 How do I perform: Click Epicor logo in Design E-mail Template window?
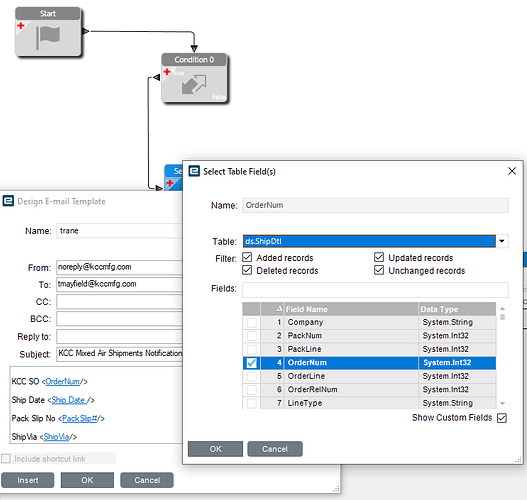pos(8,201)
